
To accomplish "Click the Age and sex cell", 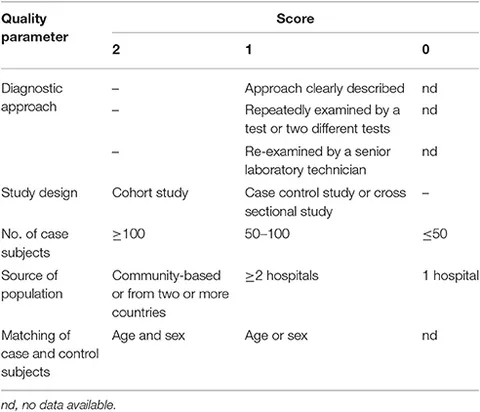I will (148, 335).
